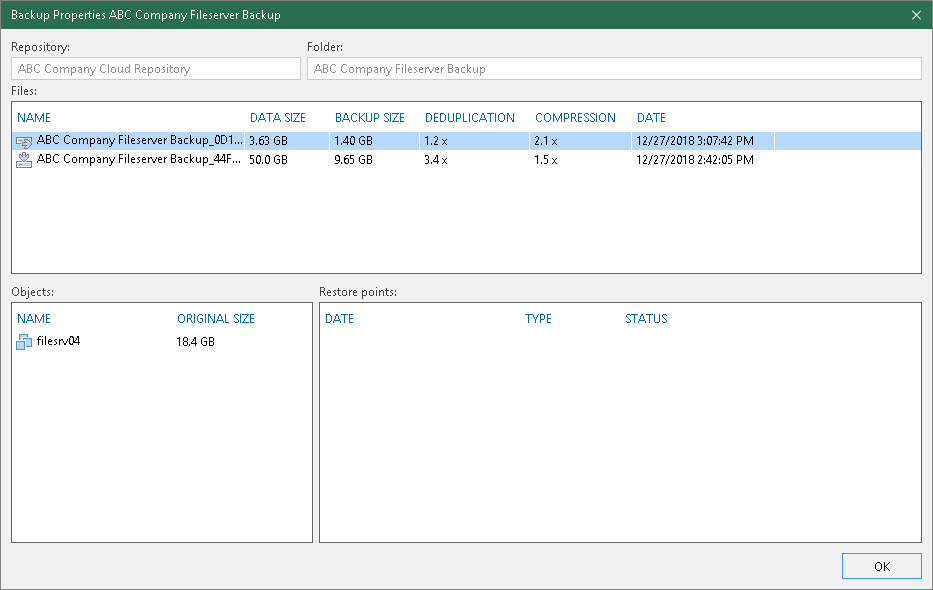Image resolution: width=933 pixels, height=590 pixels.
Task: Click the 1.5 x compression value
Action: coord(546,160)
